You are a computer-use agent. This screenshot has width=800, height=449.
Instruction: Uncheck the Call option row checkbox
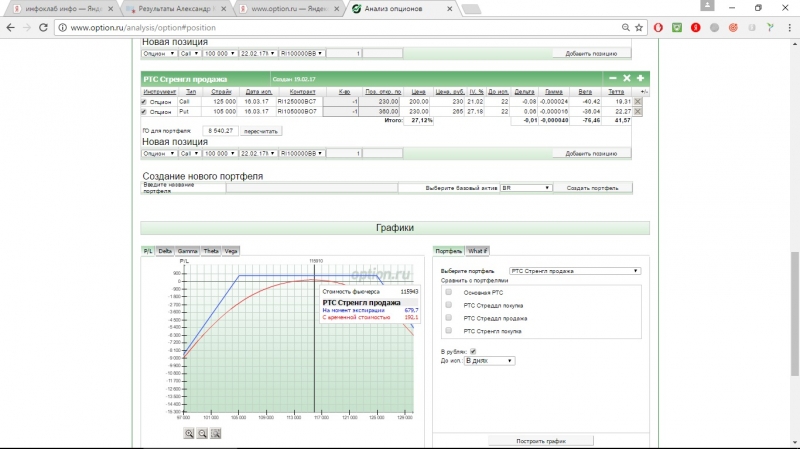coord(144,102)
